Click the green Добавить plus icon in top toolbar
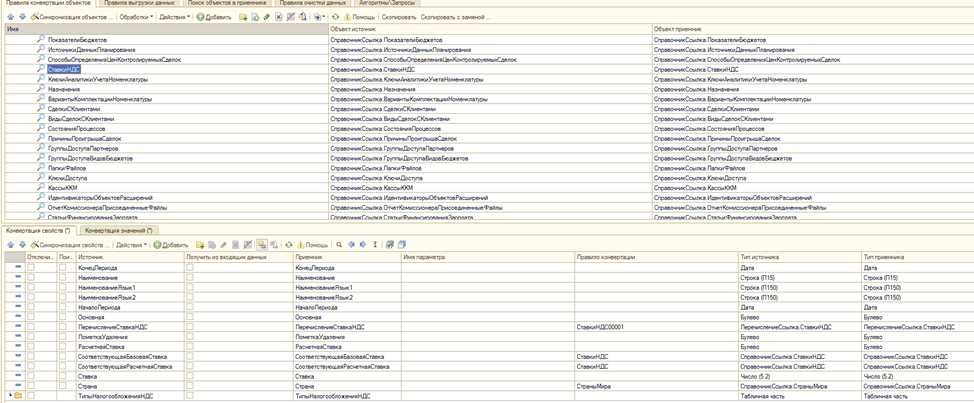974x403 pixels. pyautogui.click(x=199, y=18)
